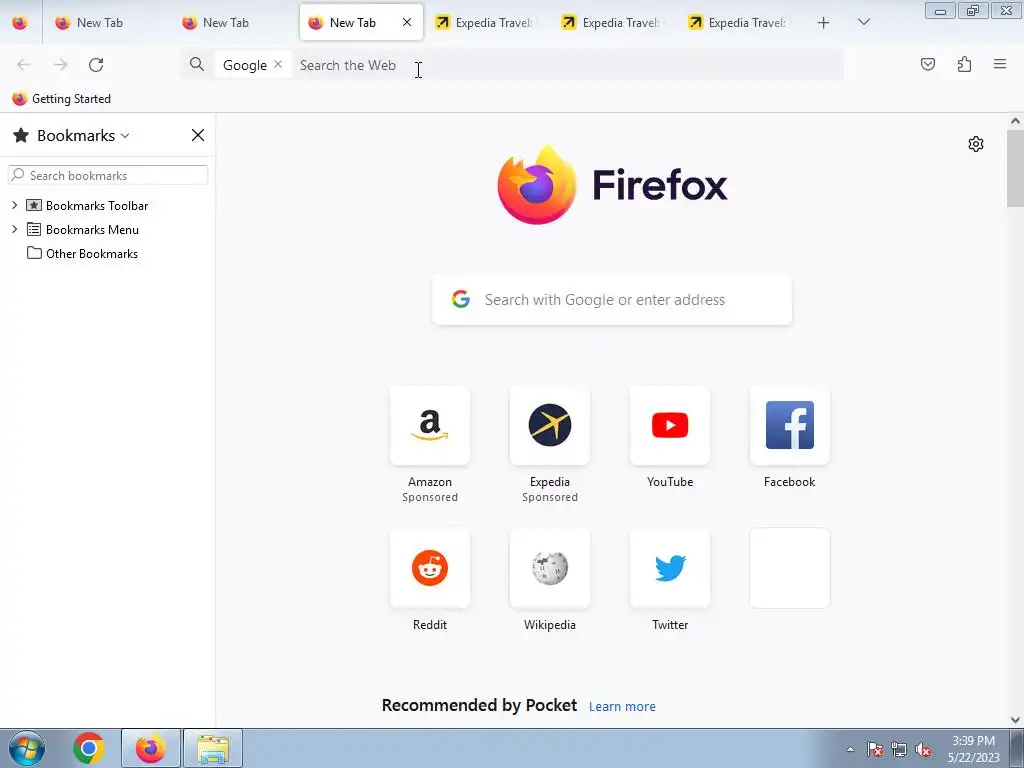The width and height of the screenshot is (1024, 768).
Task: Click the Forward navigation arrow
Action: (60, 65)
